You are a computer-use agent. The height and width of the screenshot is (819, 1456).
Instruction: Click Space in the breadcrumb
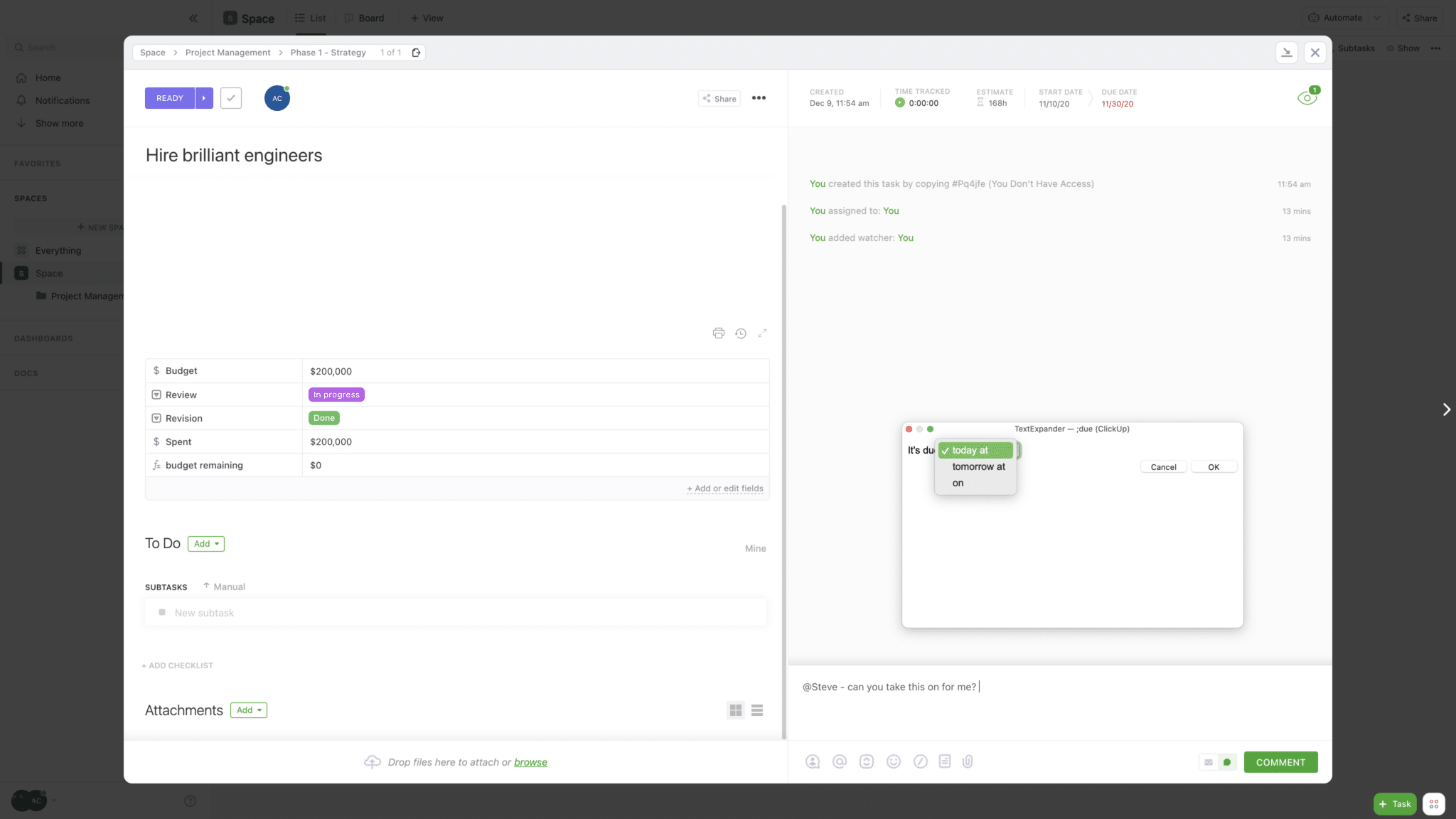[152, 53]
